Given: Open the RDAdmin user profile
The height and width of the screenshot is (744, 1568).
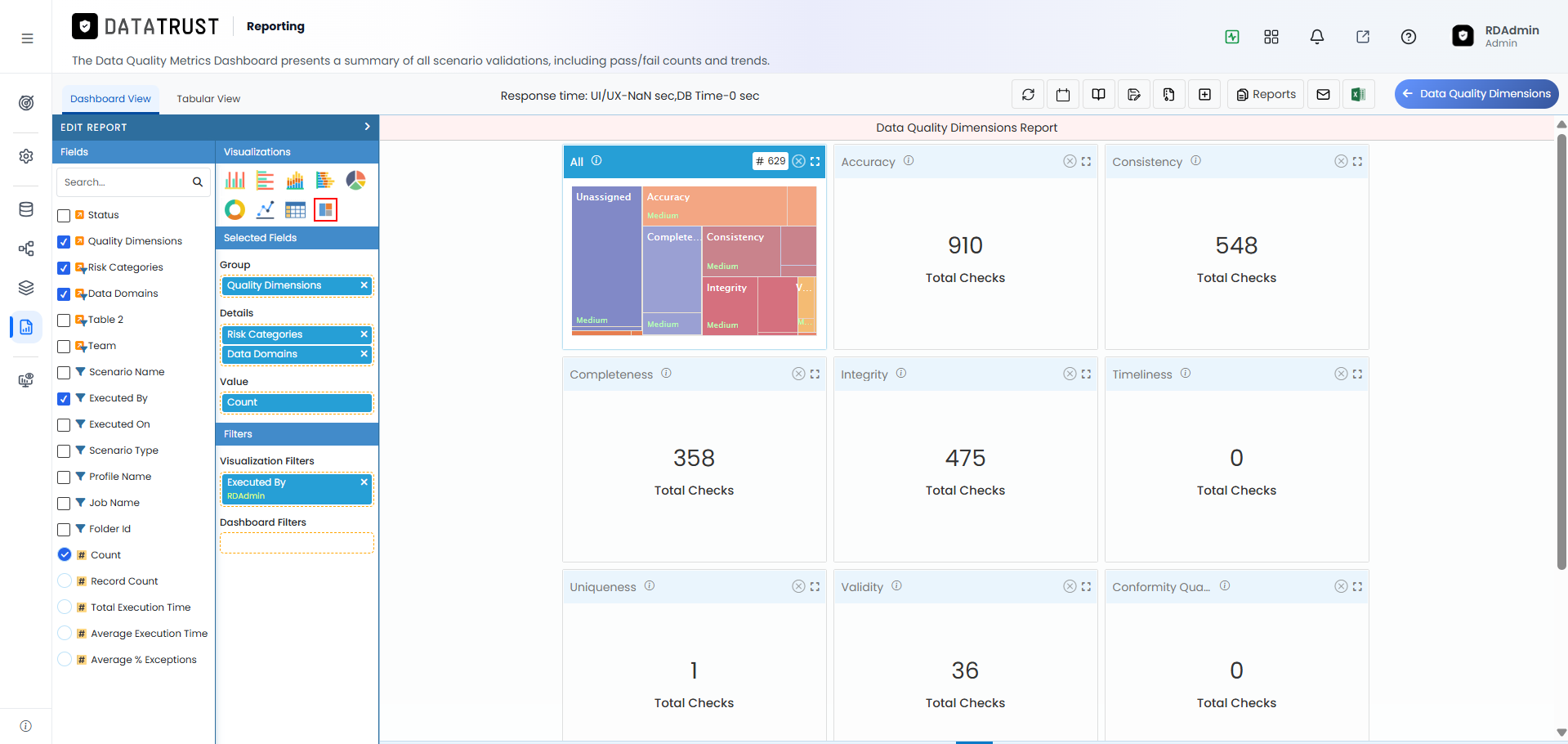Looking at the screenshot, I should [x=1497, y=36].
